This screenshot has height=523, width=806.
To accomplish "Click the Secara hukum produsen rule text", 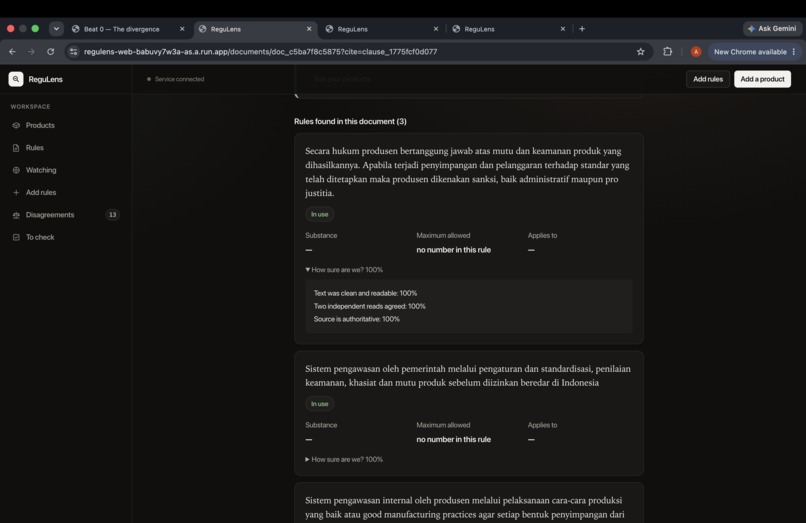I will point(467,172).
